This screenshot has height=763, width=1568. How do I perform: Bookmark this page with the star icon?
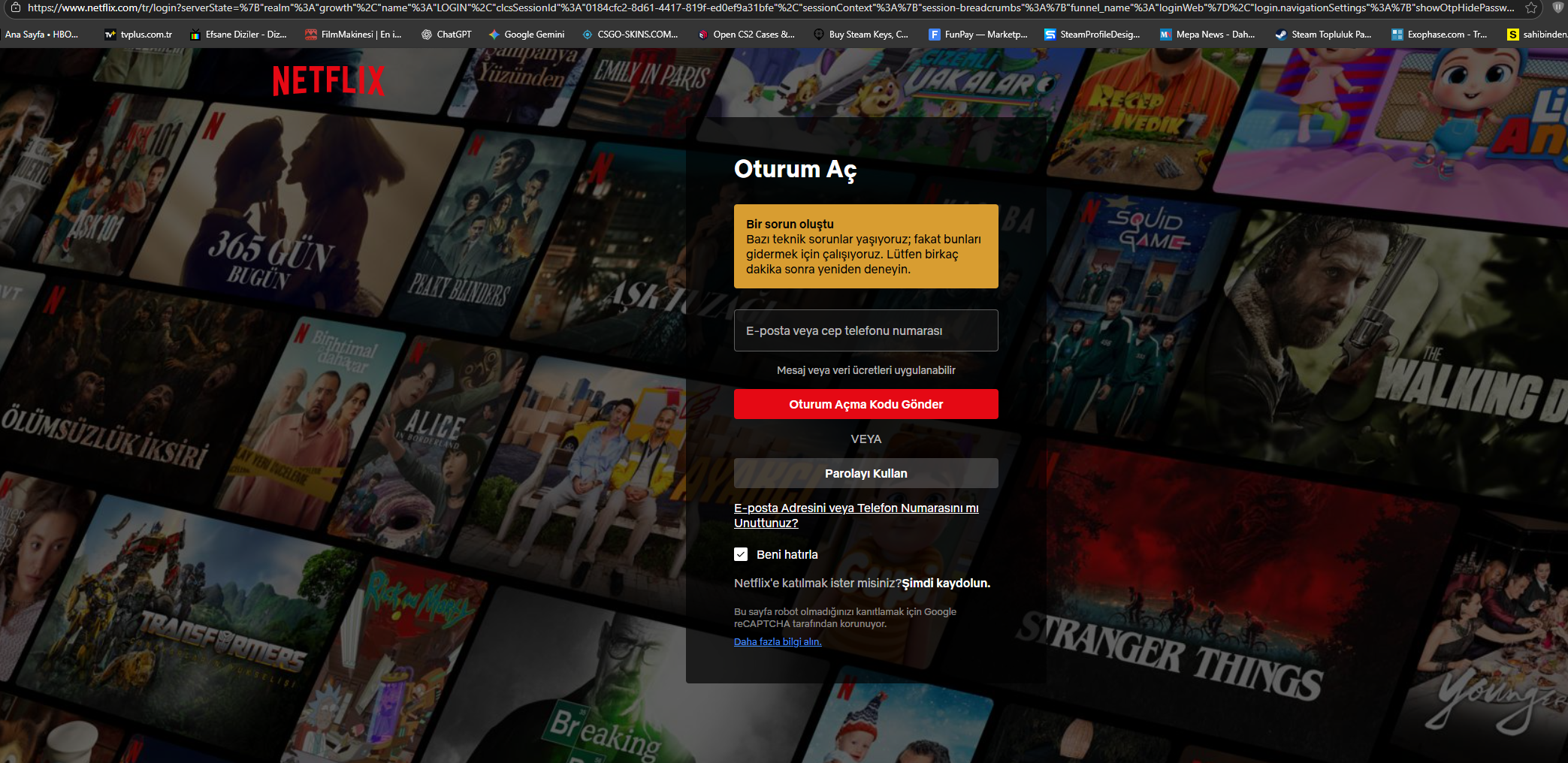click(x=1531, y=8)
